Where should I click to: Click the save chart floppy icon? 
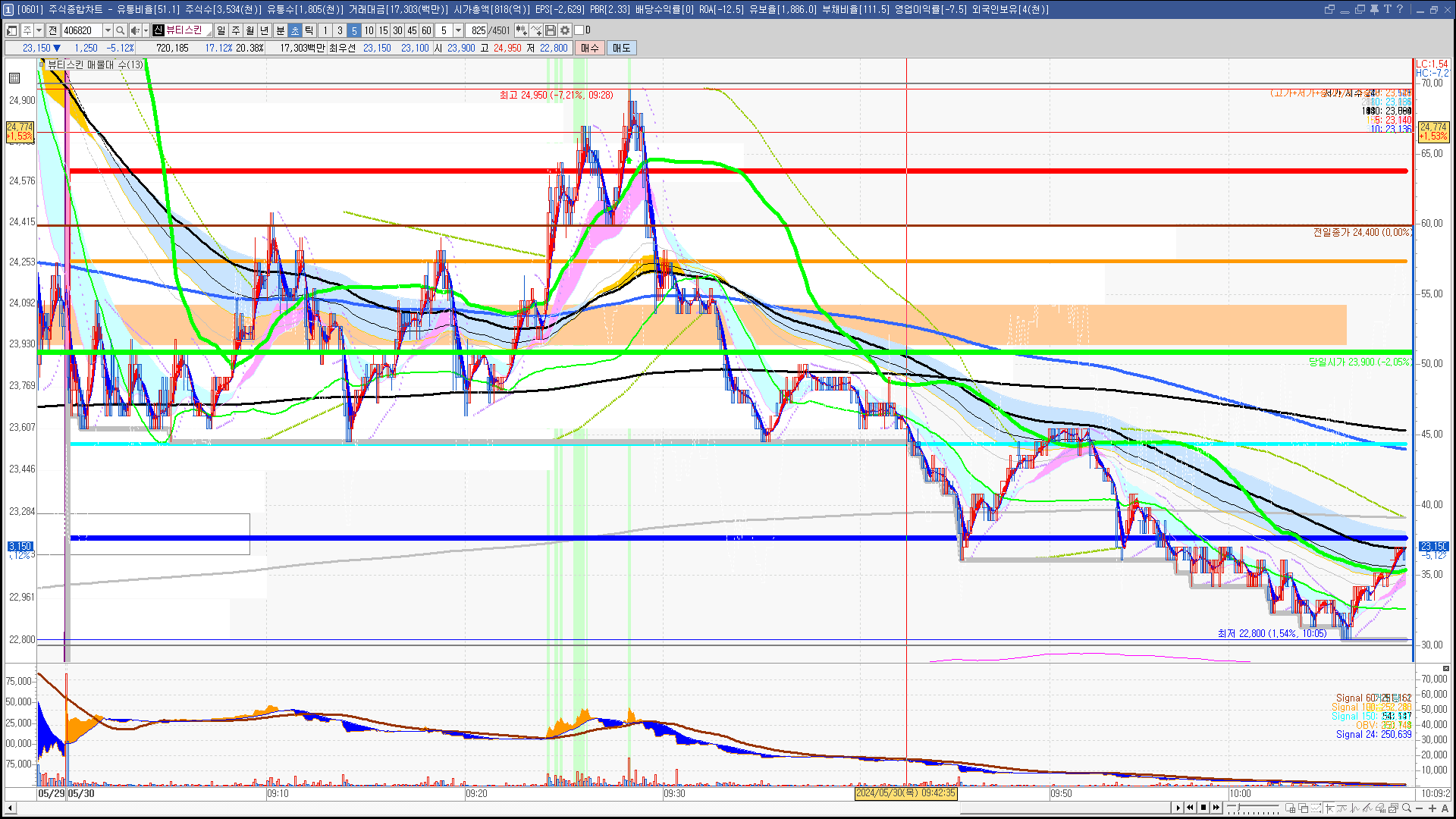[x=551, y=30]
